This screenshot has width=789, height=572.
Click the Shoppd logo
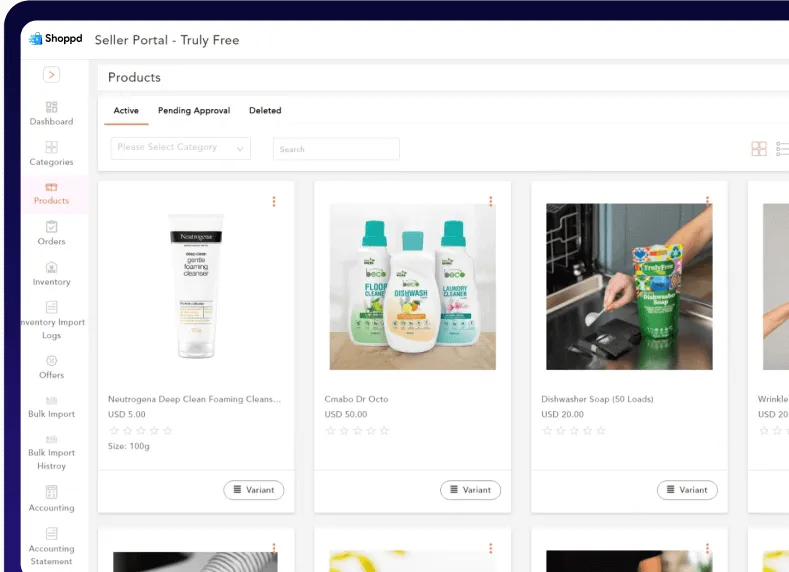pyautogui.click(x=55, y=39)
